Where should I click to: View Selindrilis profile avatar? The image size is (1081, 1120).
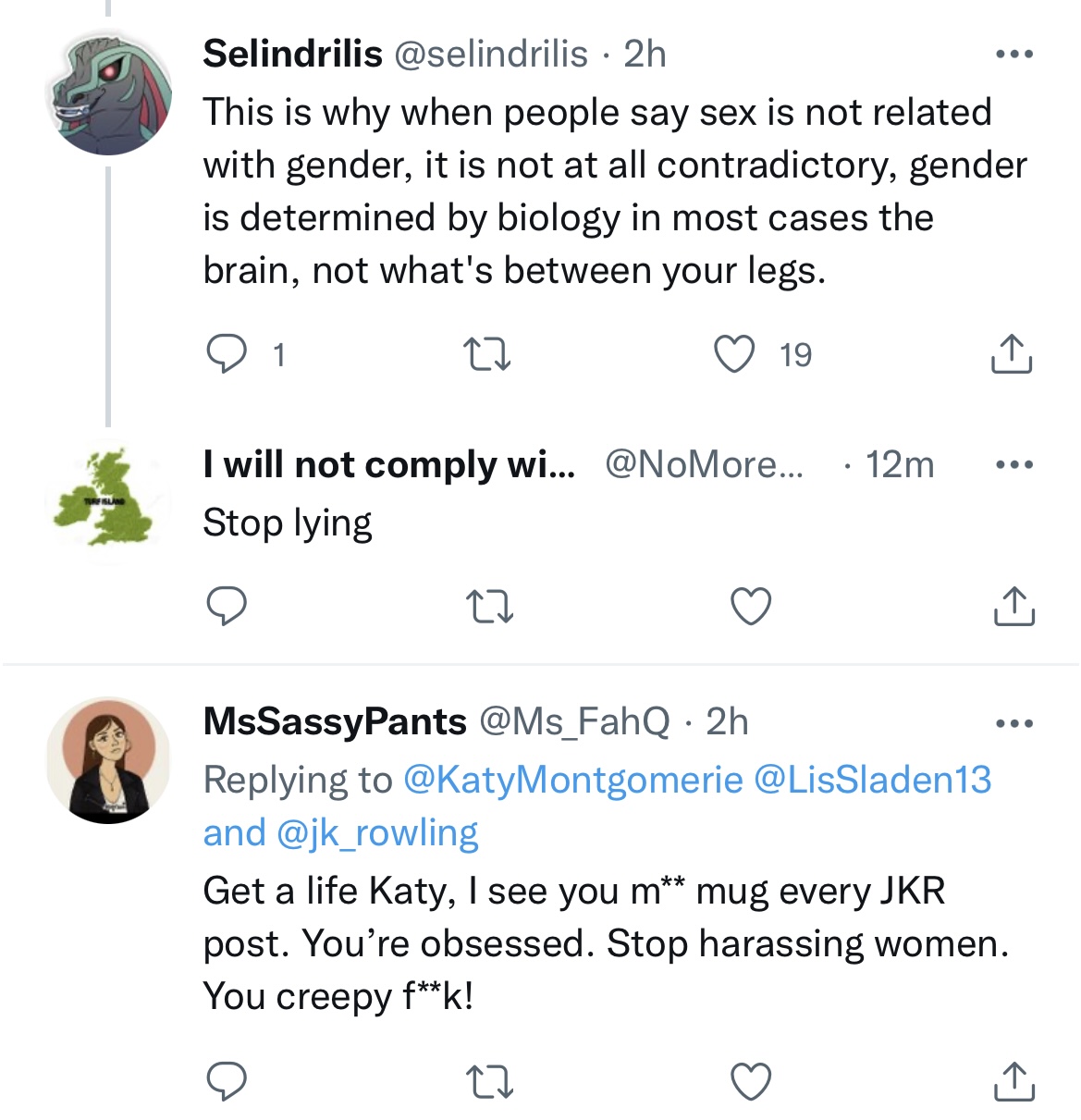tap(109, 92)
